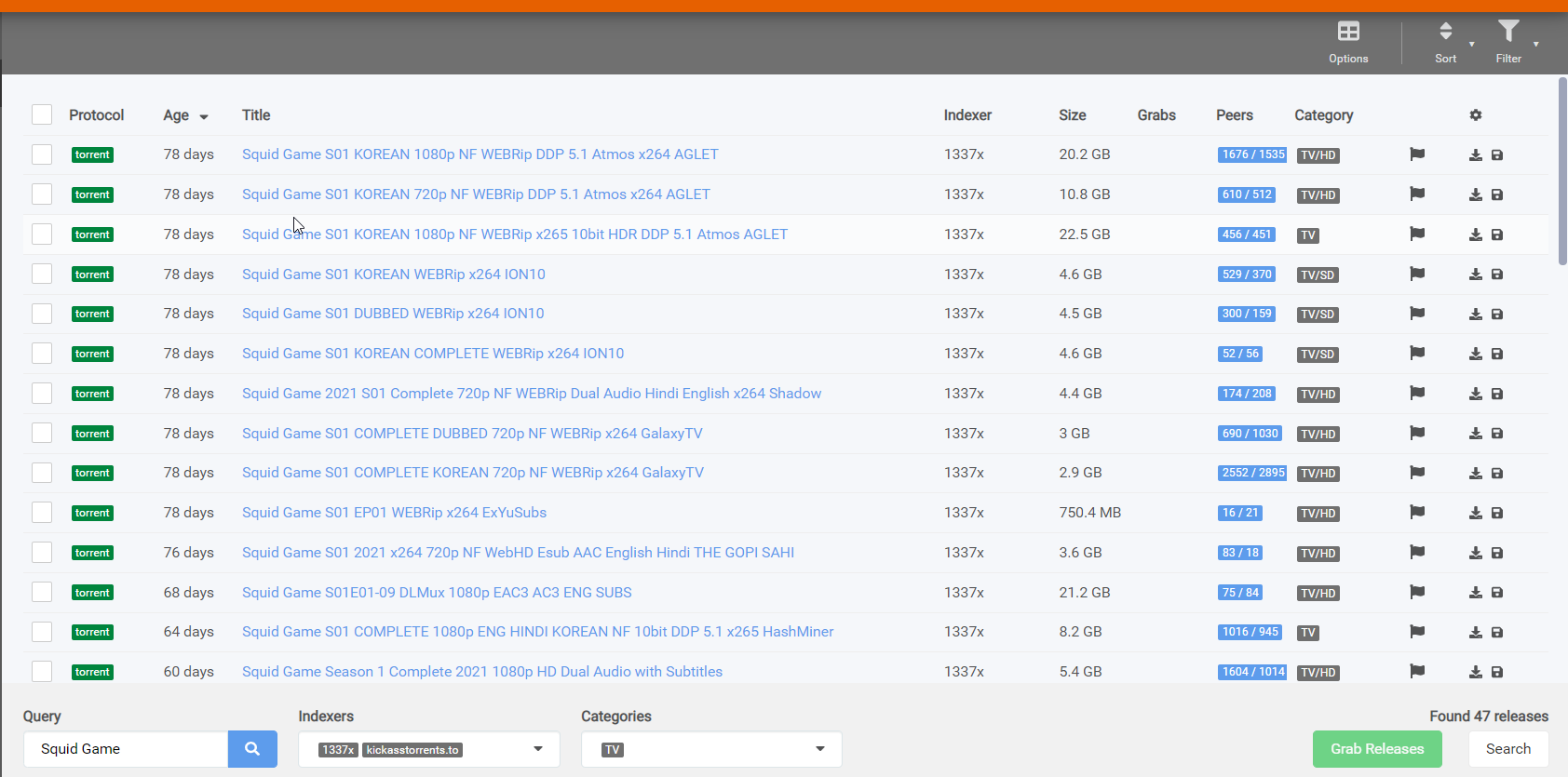The height and width of the screenshot is (777, 1568).
Task: Open Squid Game S01 EP01 WEBRip ExYuSubs link
Action: click(394, 513)
